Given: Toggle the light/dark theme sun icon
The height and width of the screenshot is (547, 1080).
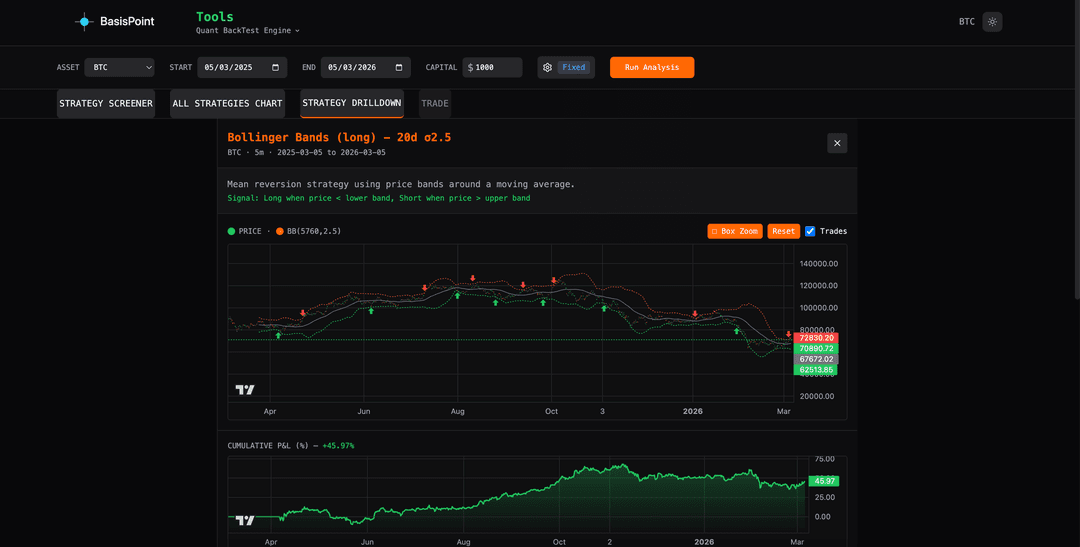Looking at the screenshot, I should coord(992,21).
